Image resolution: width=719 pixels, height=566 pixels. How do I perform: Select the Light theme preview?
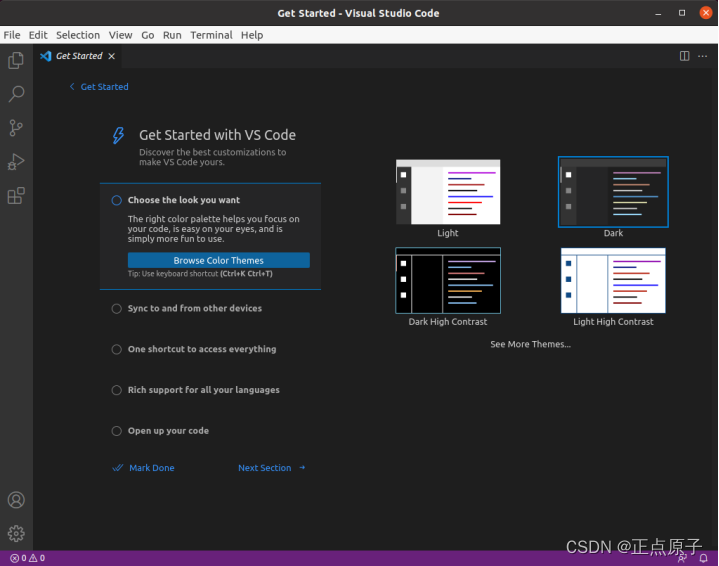coord(448,192)
